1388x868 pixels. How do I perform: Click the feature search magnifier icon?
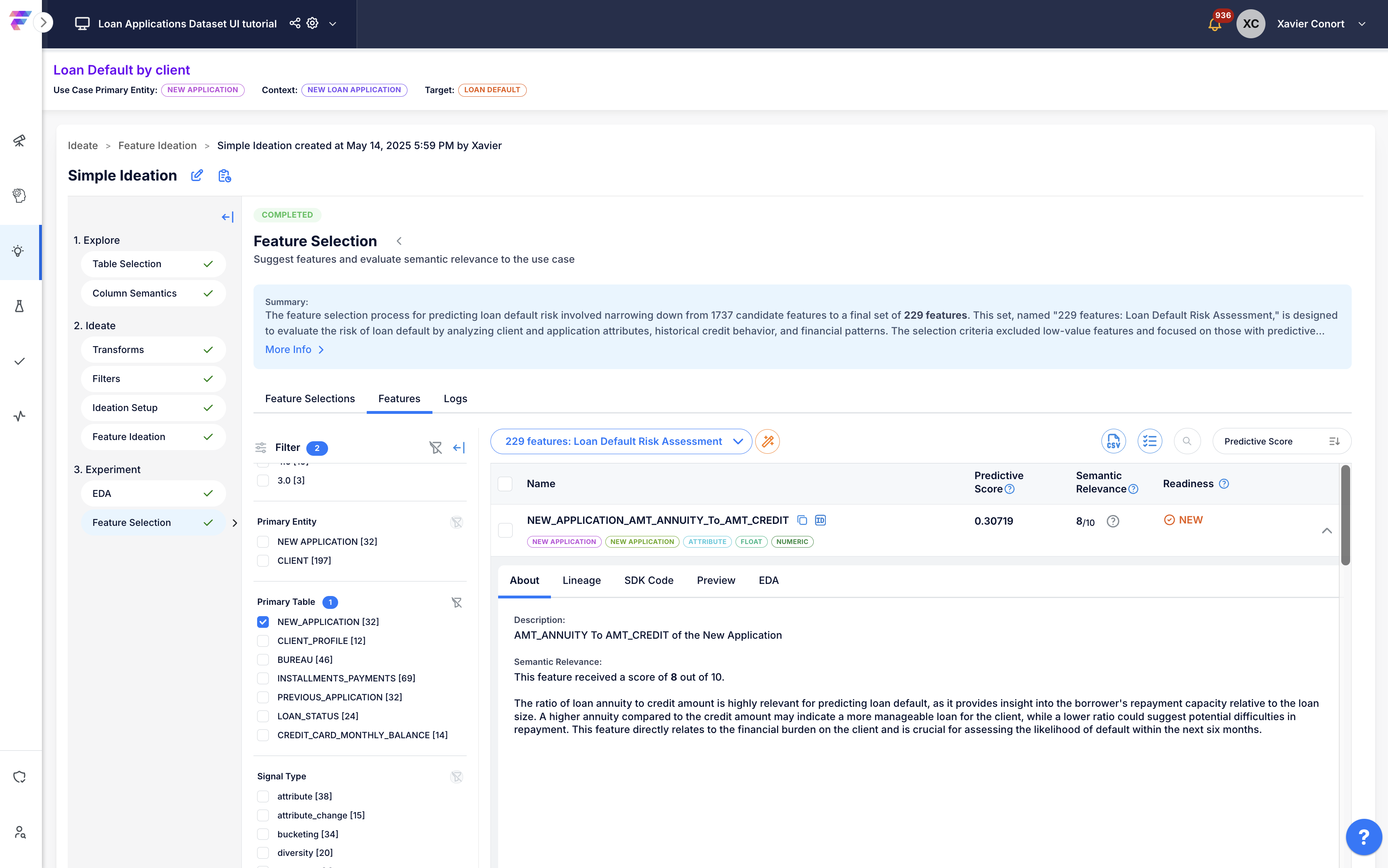[x=1187, y=441]
